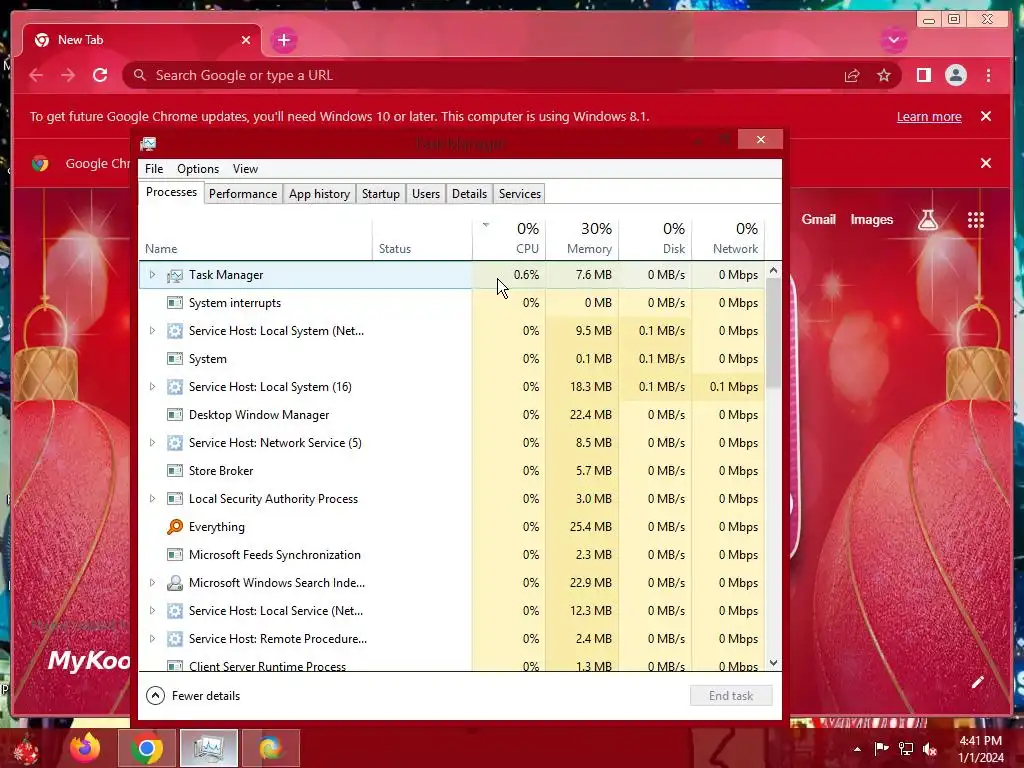Click the Everything process search icon
This screenshot has height=768, width=1024.
click(x=174, y=526)
